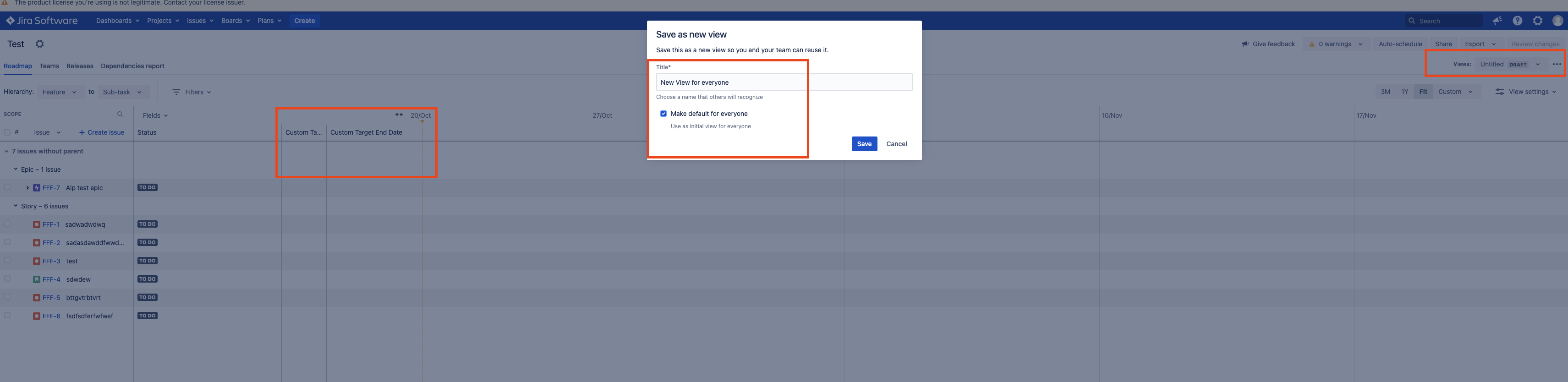This screenshot has width=1568, height=382.
Task: Open the Projects menu
Action: pyautogui.click(x=163, y=21)
